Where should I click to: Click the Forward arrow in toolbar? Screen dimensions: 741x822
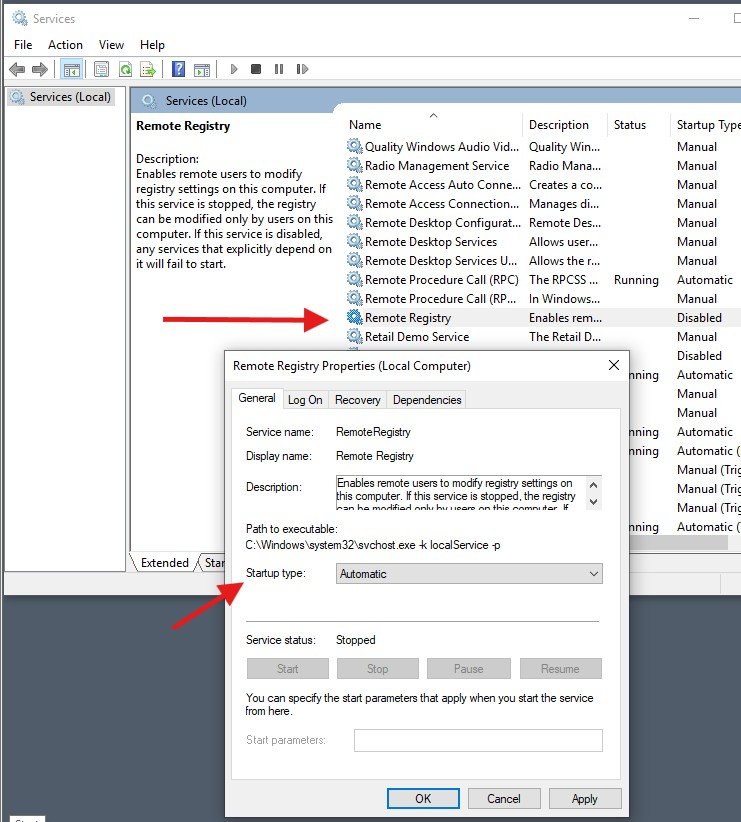(x=40, y=69)
